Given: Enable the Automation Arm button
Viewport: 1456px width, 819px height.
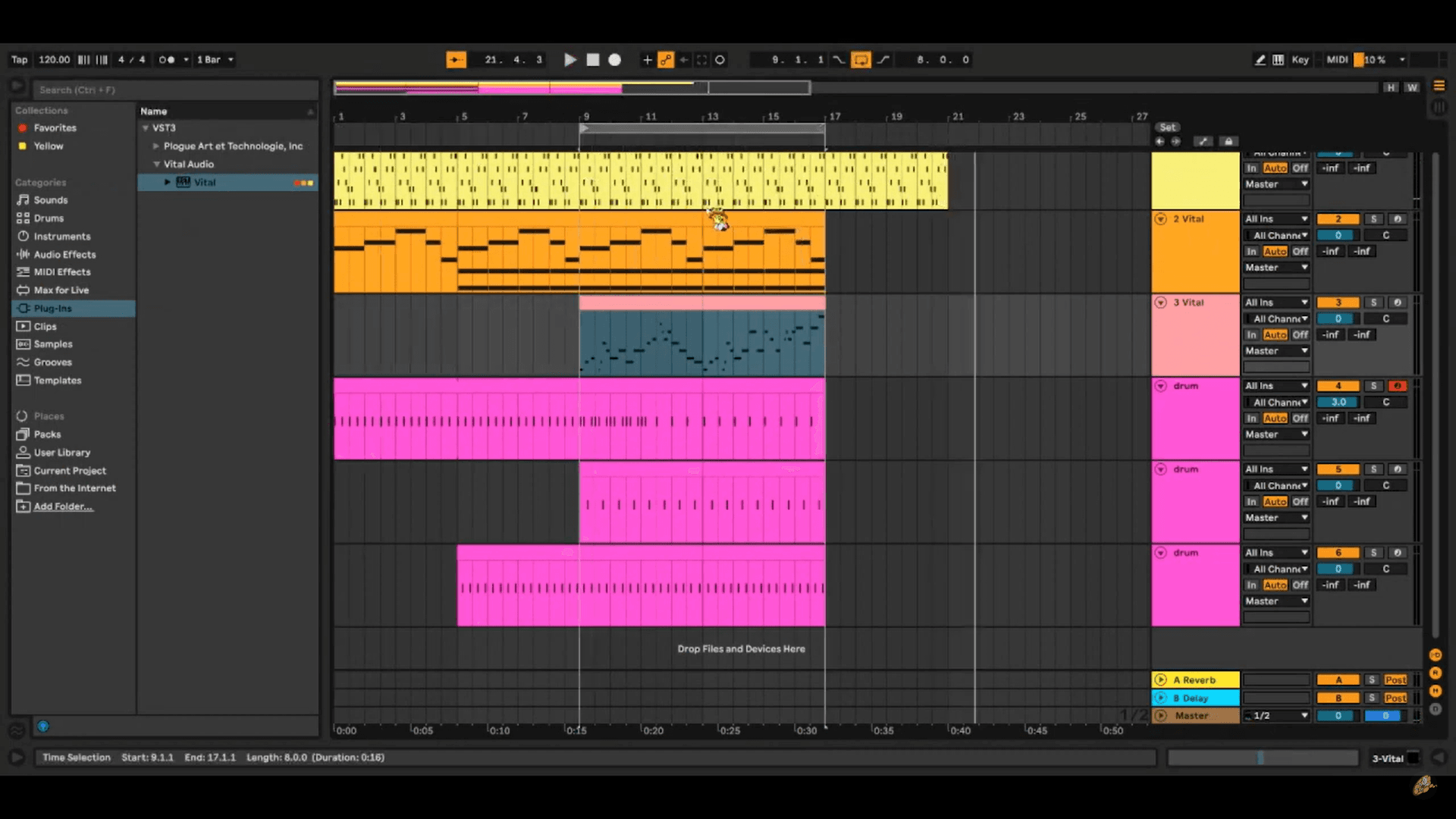Looking at the screenshot, I should click(x=667, y=60).
